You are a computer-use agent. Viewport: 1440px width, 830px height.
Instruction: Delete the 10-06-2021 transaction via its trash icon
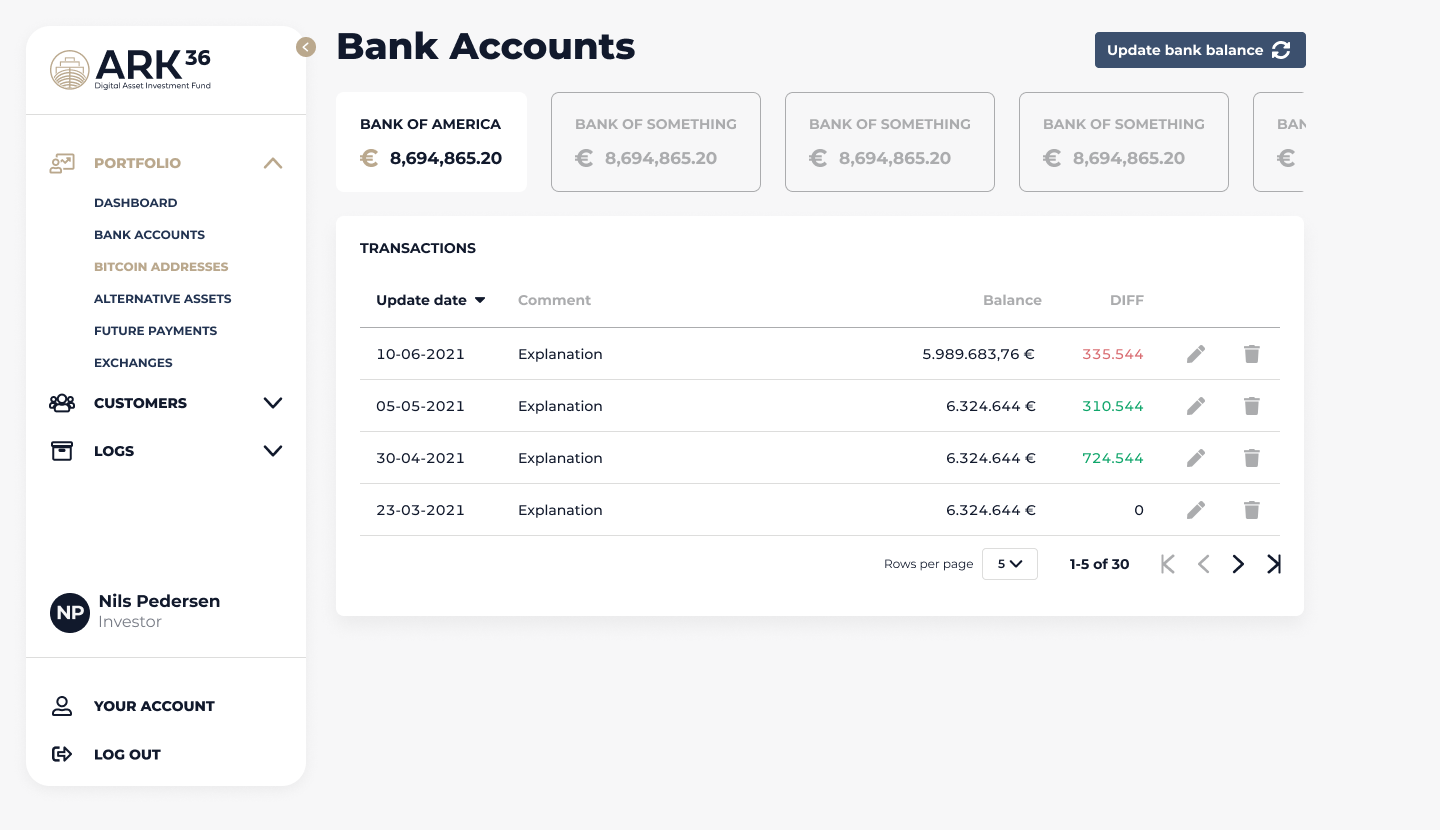click(1251, 354)
